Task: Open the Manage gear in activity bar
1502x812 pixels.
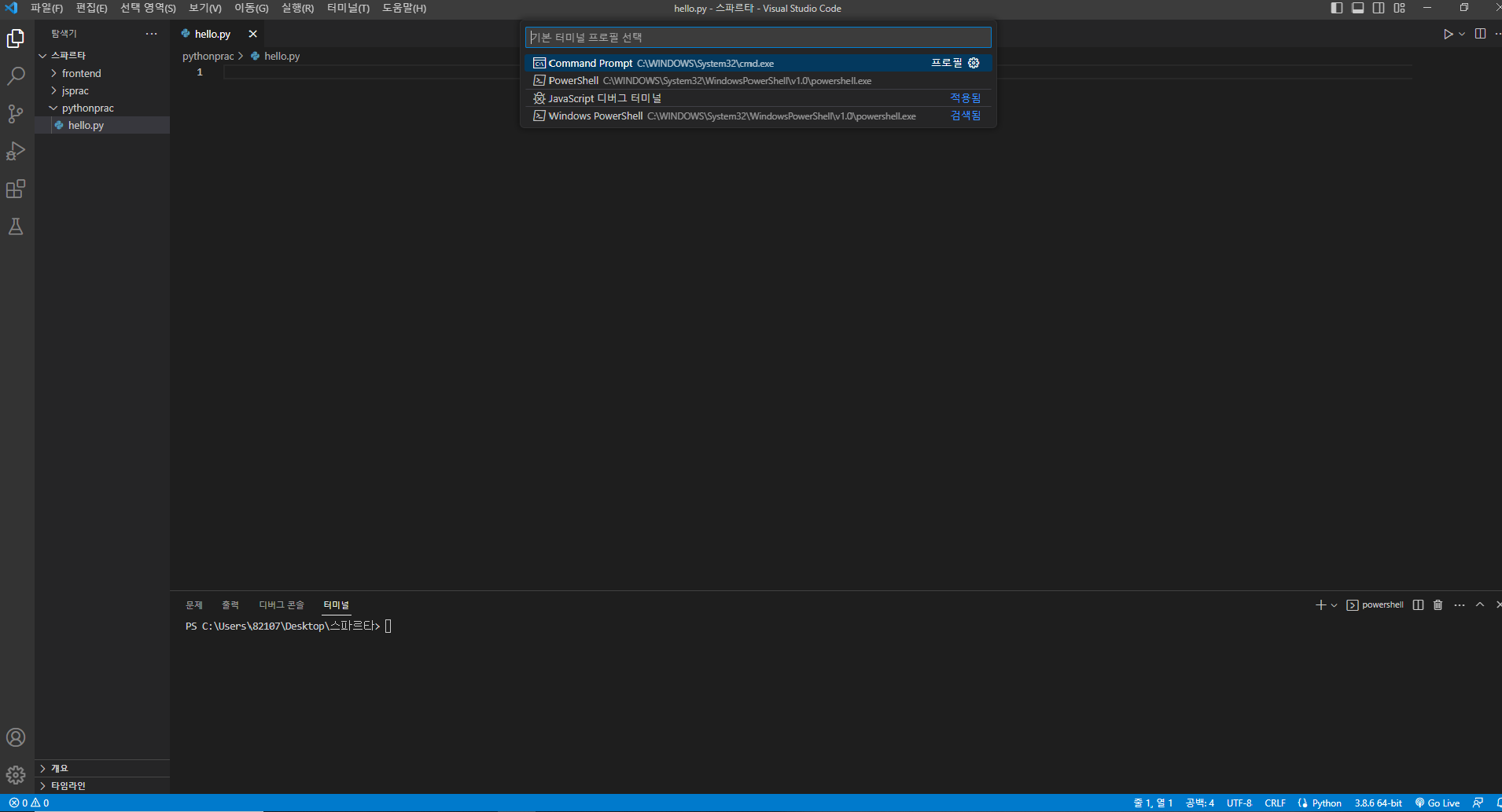Action: 16,775
